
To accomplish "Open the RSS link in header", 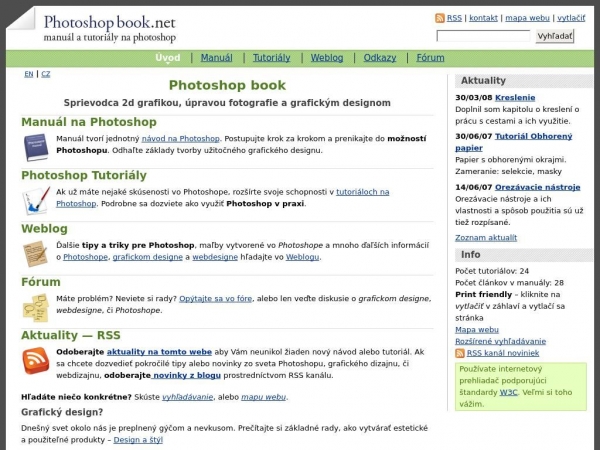I will click(x=454, y=18).
